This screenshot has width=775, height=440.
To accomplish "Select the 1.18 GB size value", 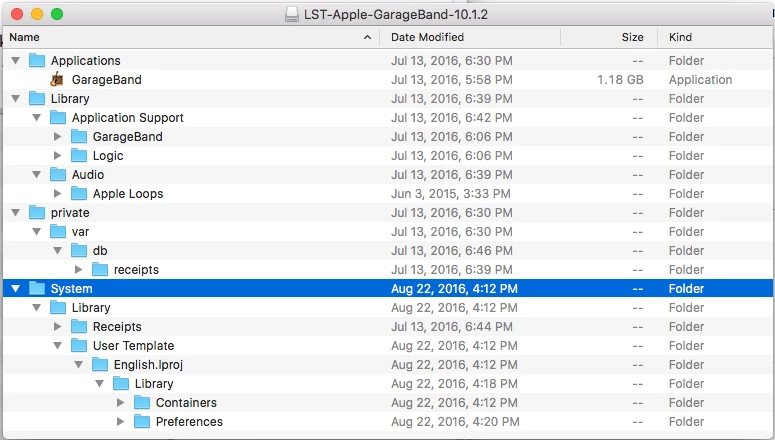I will [620, 80].
